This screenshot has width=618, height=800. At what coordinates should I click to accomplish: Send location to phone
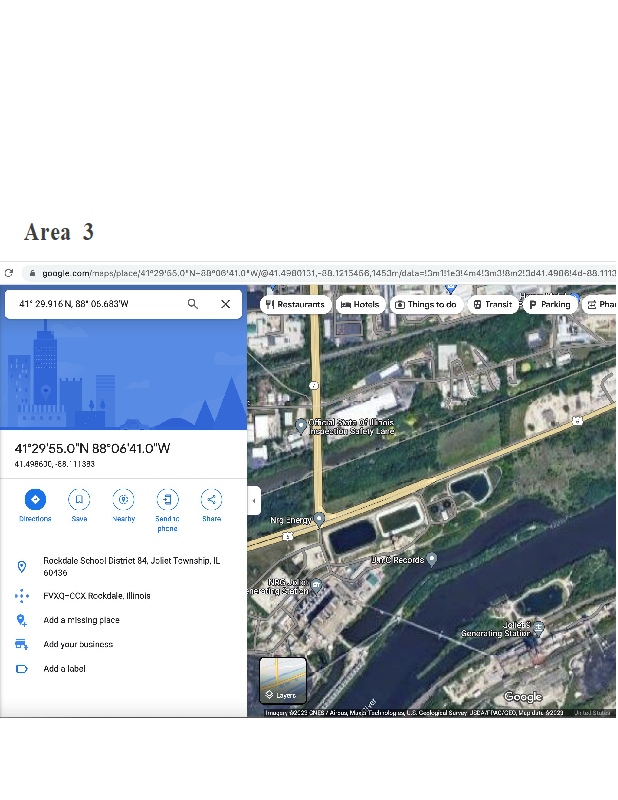click(x=167, y=499)
